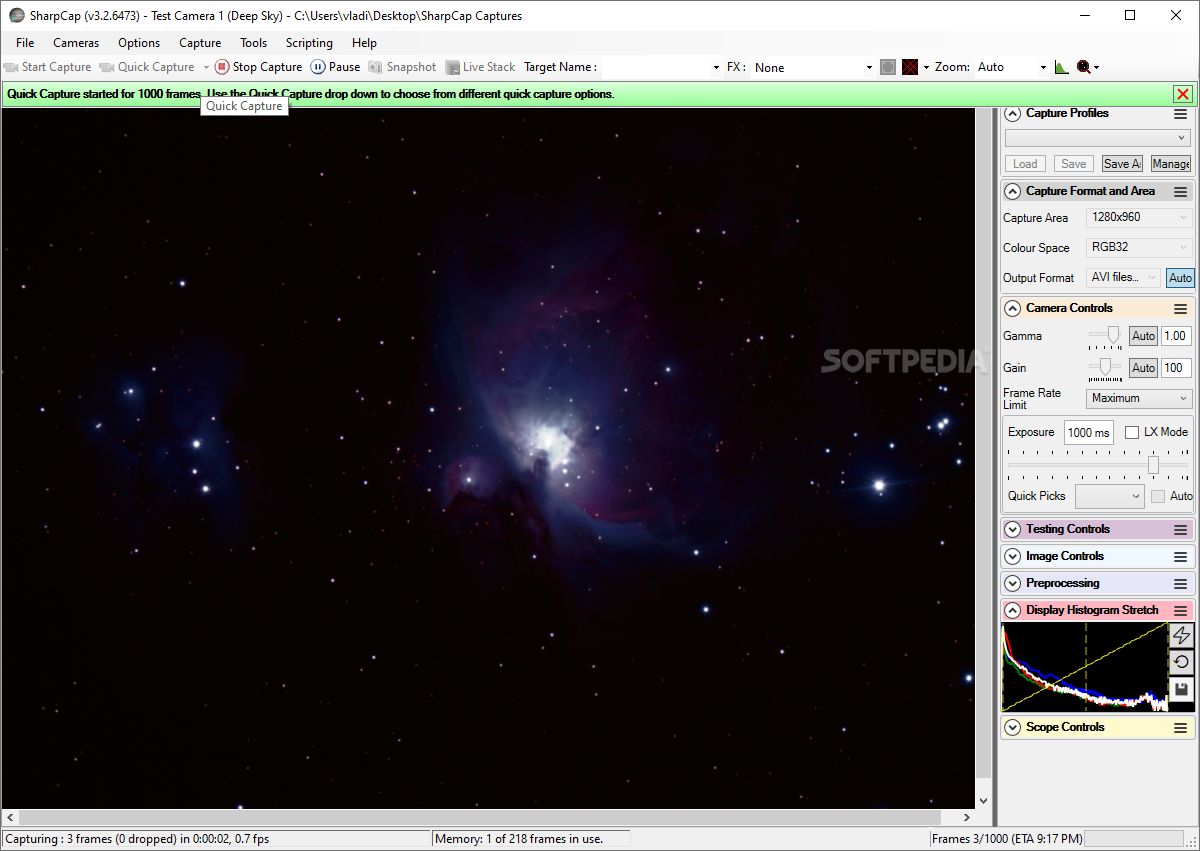Click the horizontal scrollbar under image
The height and width of the screenshot is (851, 1200).
(487, 819)
